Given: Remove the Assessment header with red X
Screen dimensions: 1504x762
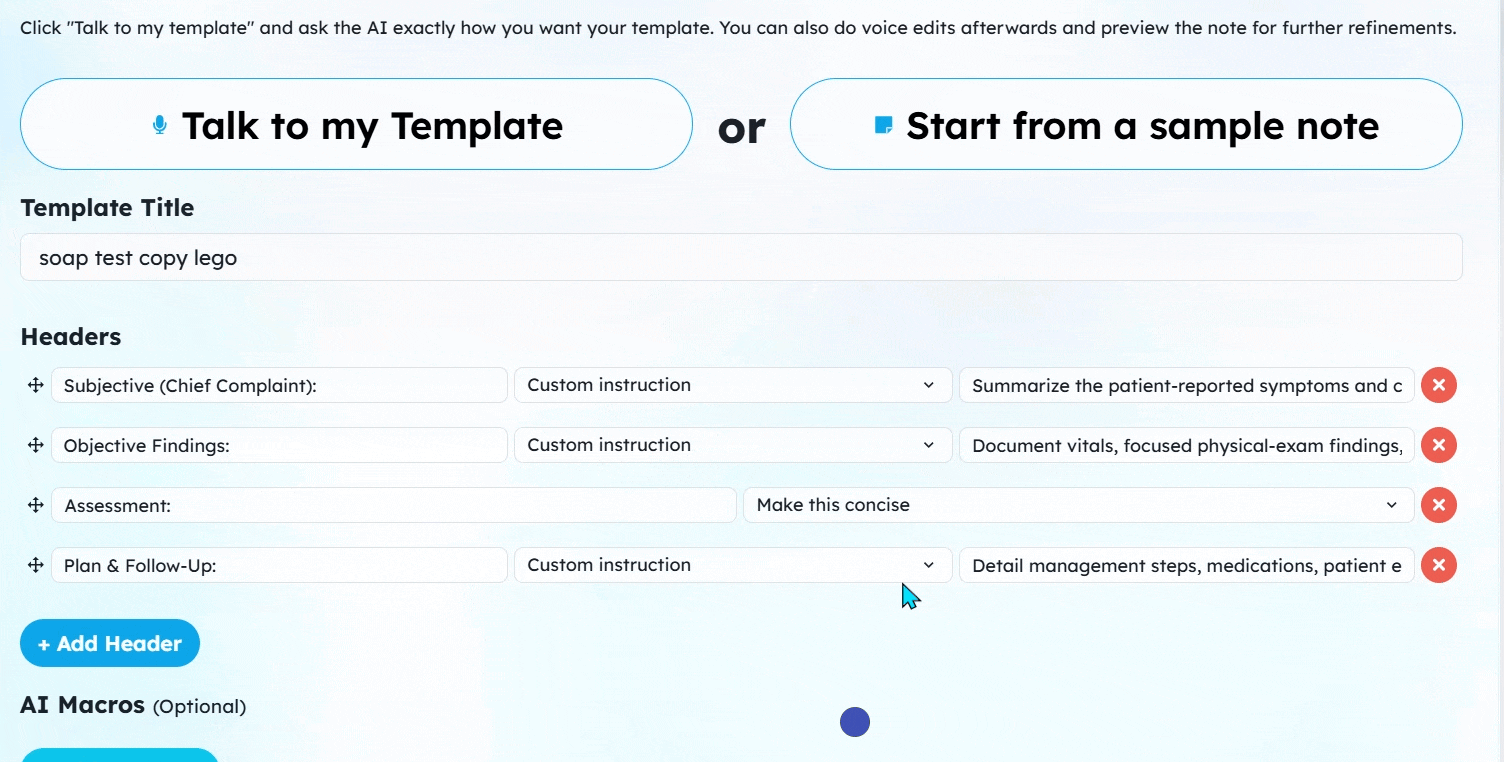Looking at the screenshot, I should pyautogui.click(x=1439, y=505).
